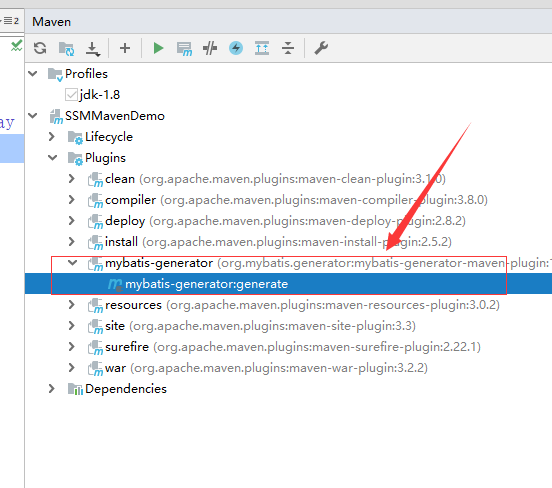
Task: Collapse the Plugins node
Action: 52,158
